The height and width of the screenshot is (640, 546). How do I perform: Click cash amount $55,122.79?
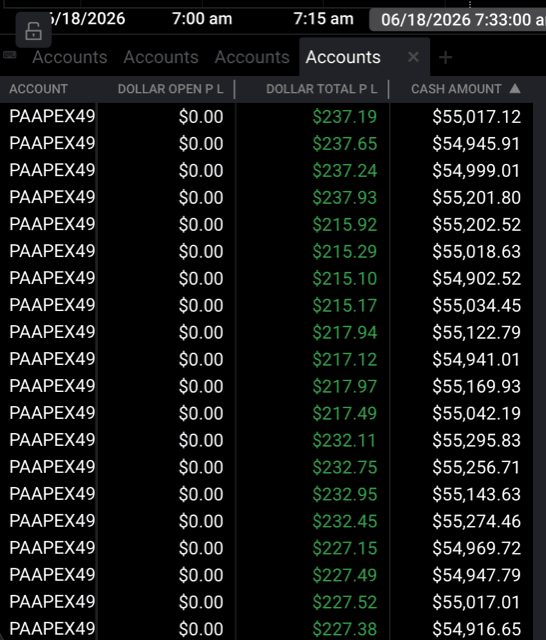[477, 332]
